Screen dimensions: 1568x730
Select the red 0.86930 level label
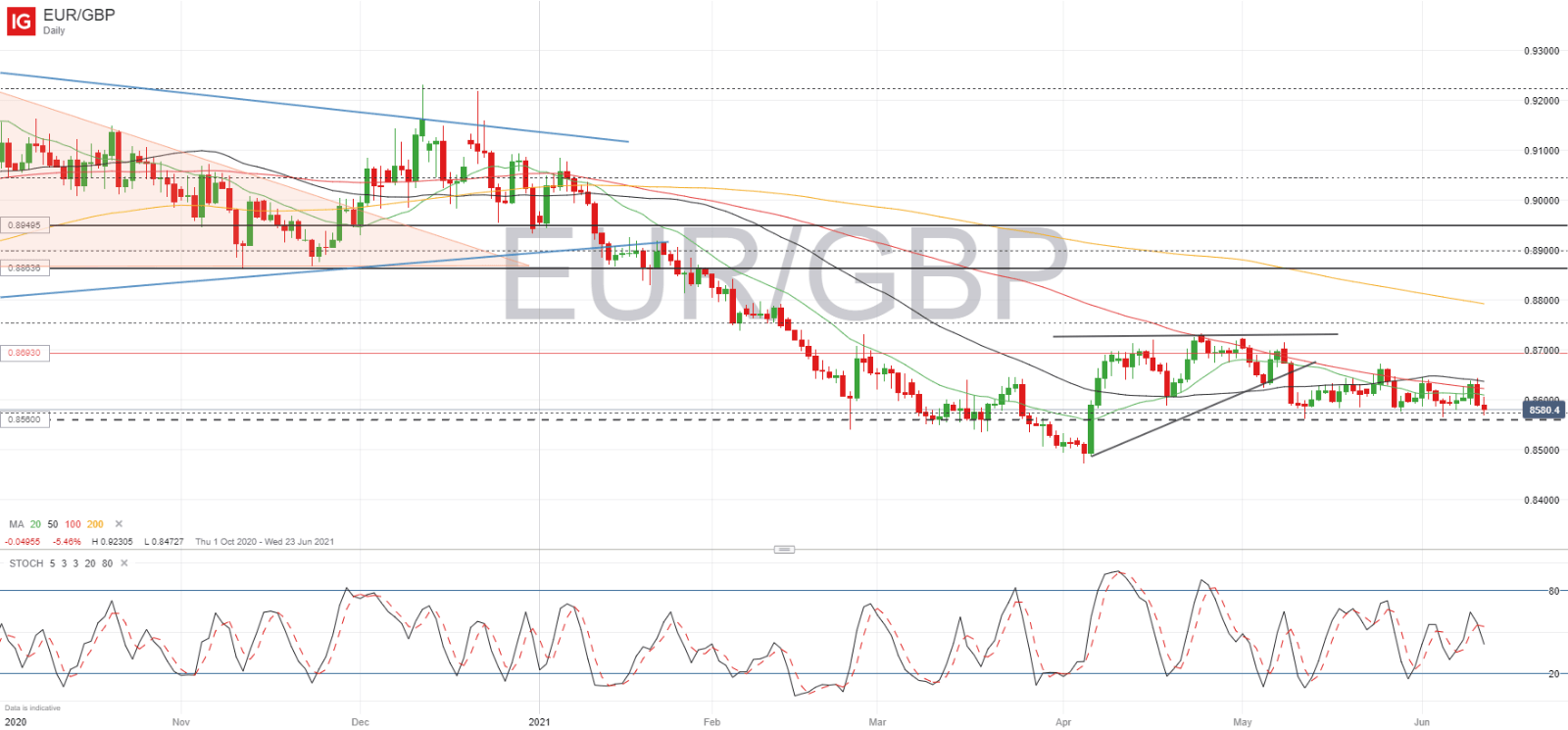24,353
